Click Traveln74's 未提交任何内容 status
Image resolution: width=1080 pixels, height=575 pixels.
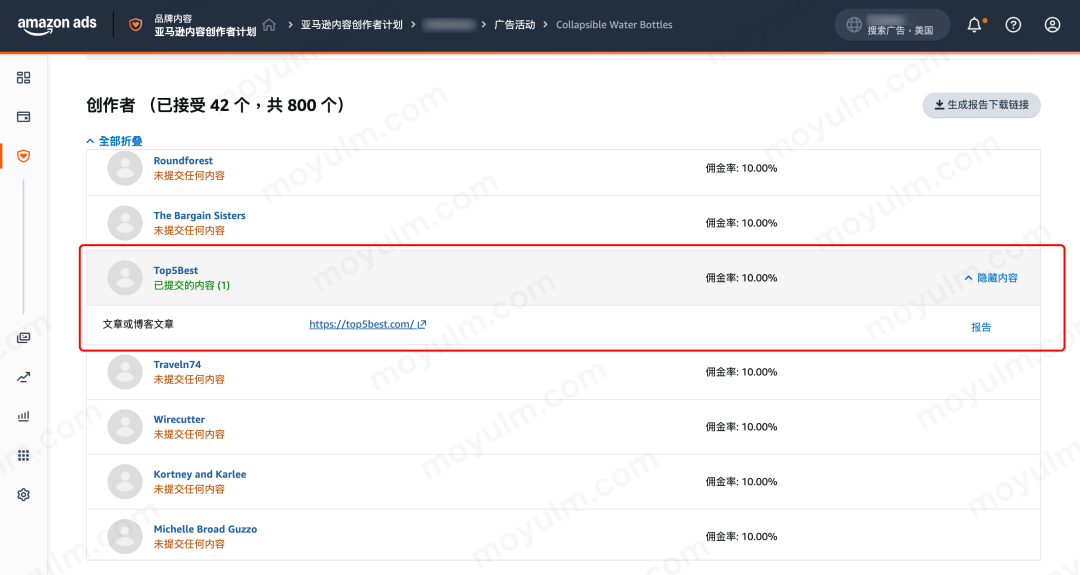(x=189, y=379)
